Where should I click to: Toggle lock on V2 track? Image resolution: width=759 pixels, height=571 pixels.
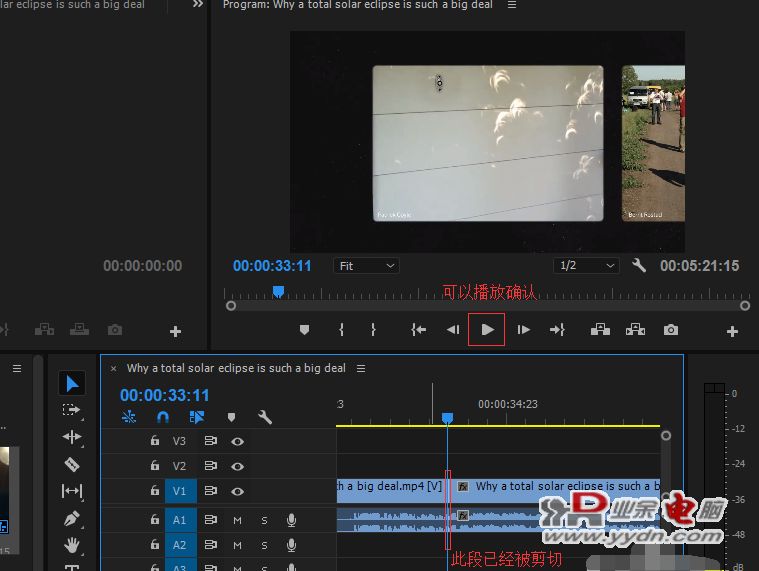click(154, 466)
